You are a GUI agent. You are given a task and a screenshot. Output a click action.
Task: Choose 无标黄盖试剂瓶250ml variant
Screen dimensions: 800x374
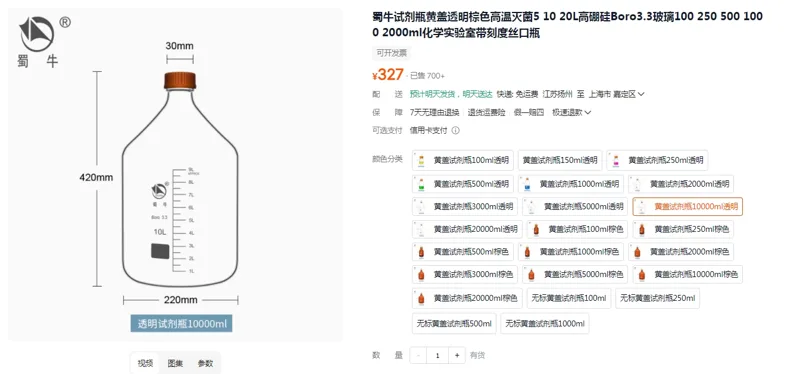click(657, 298)
